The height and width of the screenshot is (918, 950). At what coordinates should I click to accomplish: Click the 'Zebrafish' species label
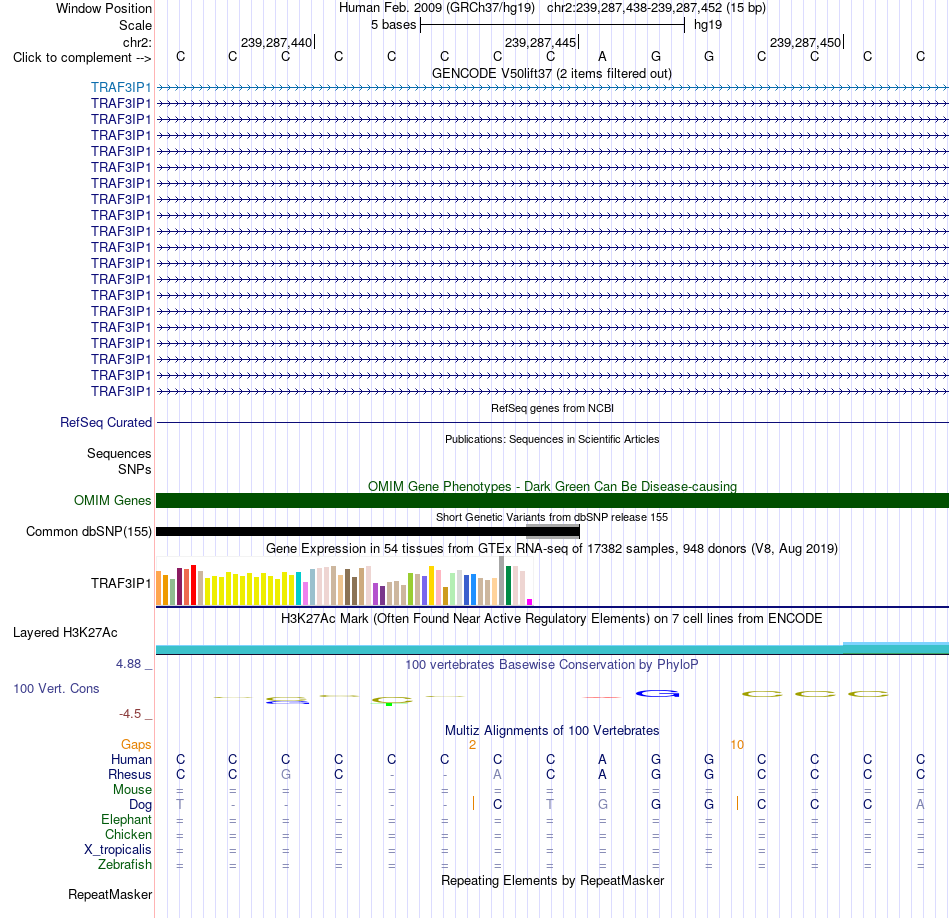tap(125, 865)
